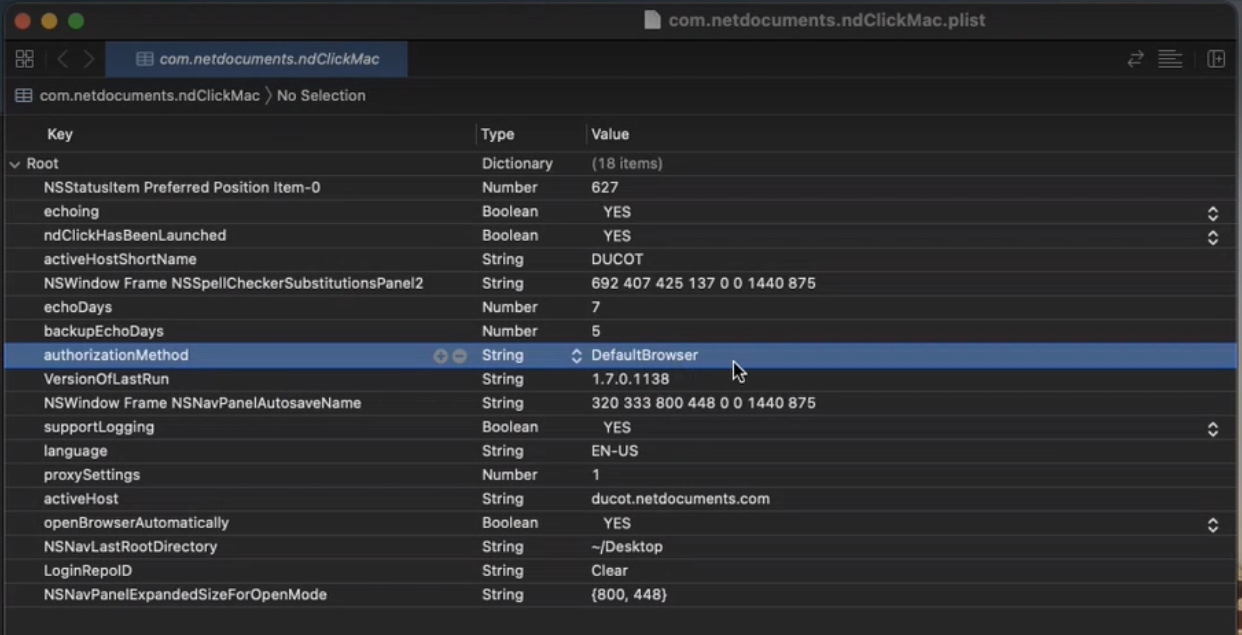Select the LoginRepoID key
Image resolution: width=1242 pixels, height=635 pixels.
click(x=88, y=572)
